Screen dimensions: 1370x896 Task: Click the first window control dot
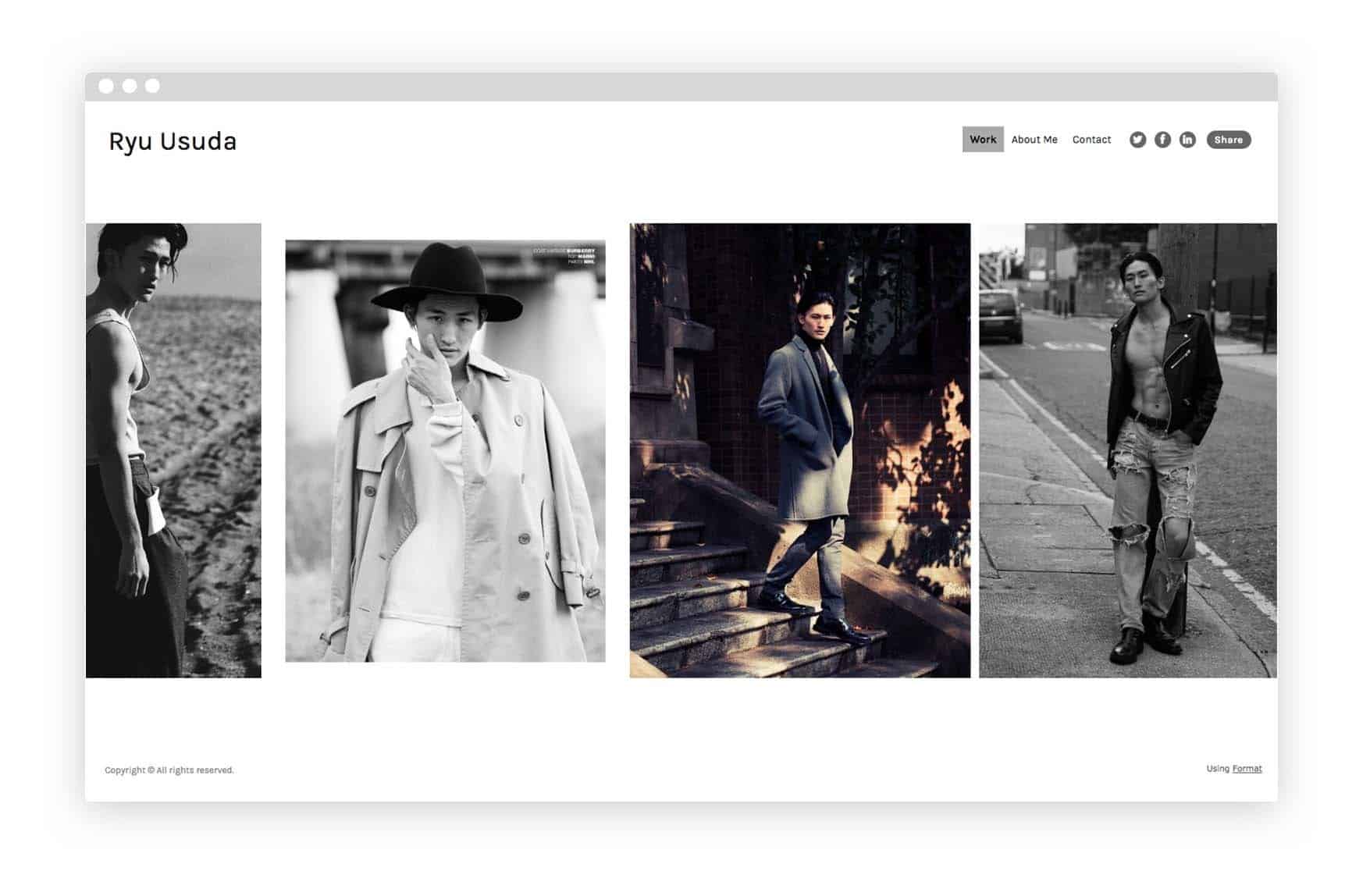point(106,86)
